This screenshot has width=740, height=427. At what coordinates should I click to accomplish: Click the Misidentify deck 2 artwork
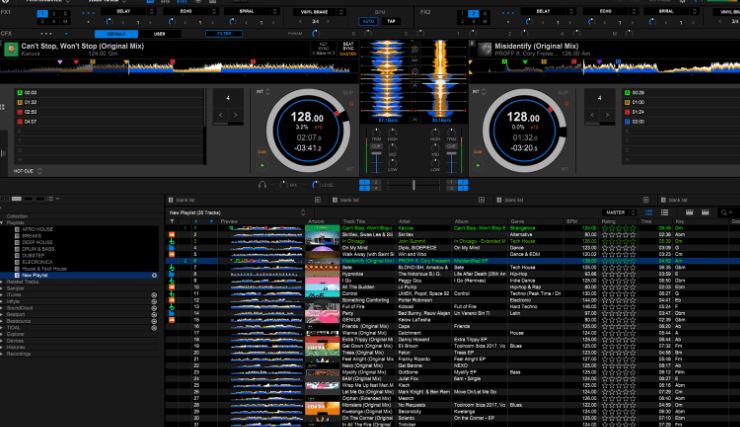click(484, 49)
